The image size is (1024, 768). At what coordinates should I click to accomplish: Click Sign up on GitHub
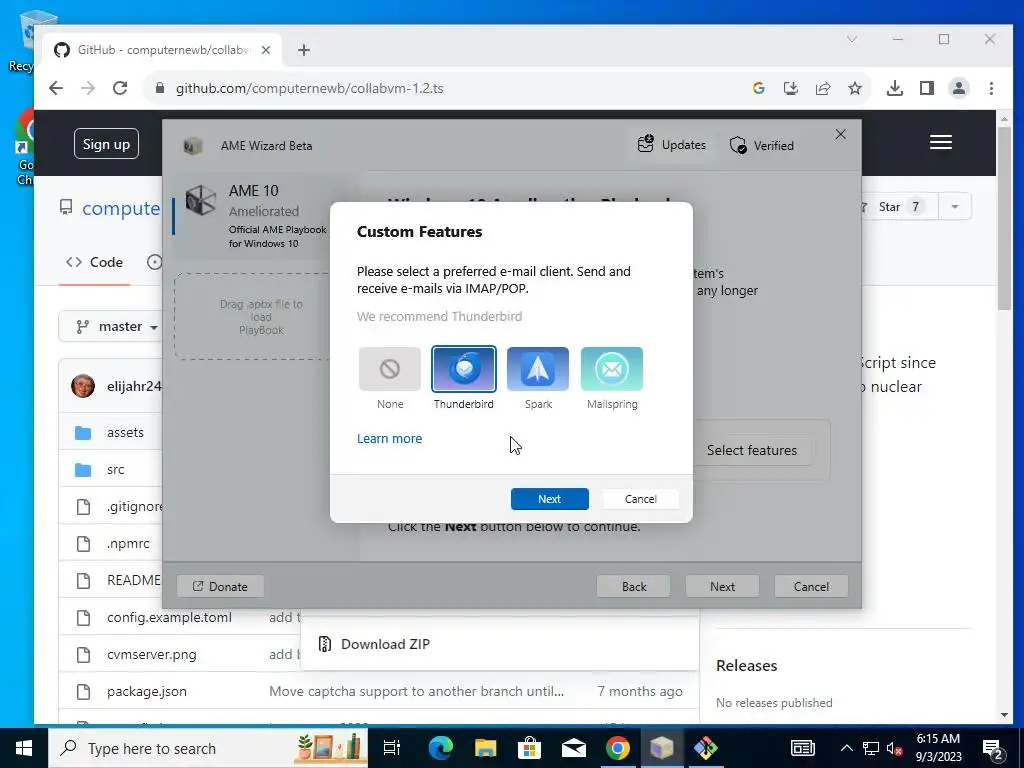pos(106,144)
